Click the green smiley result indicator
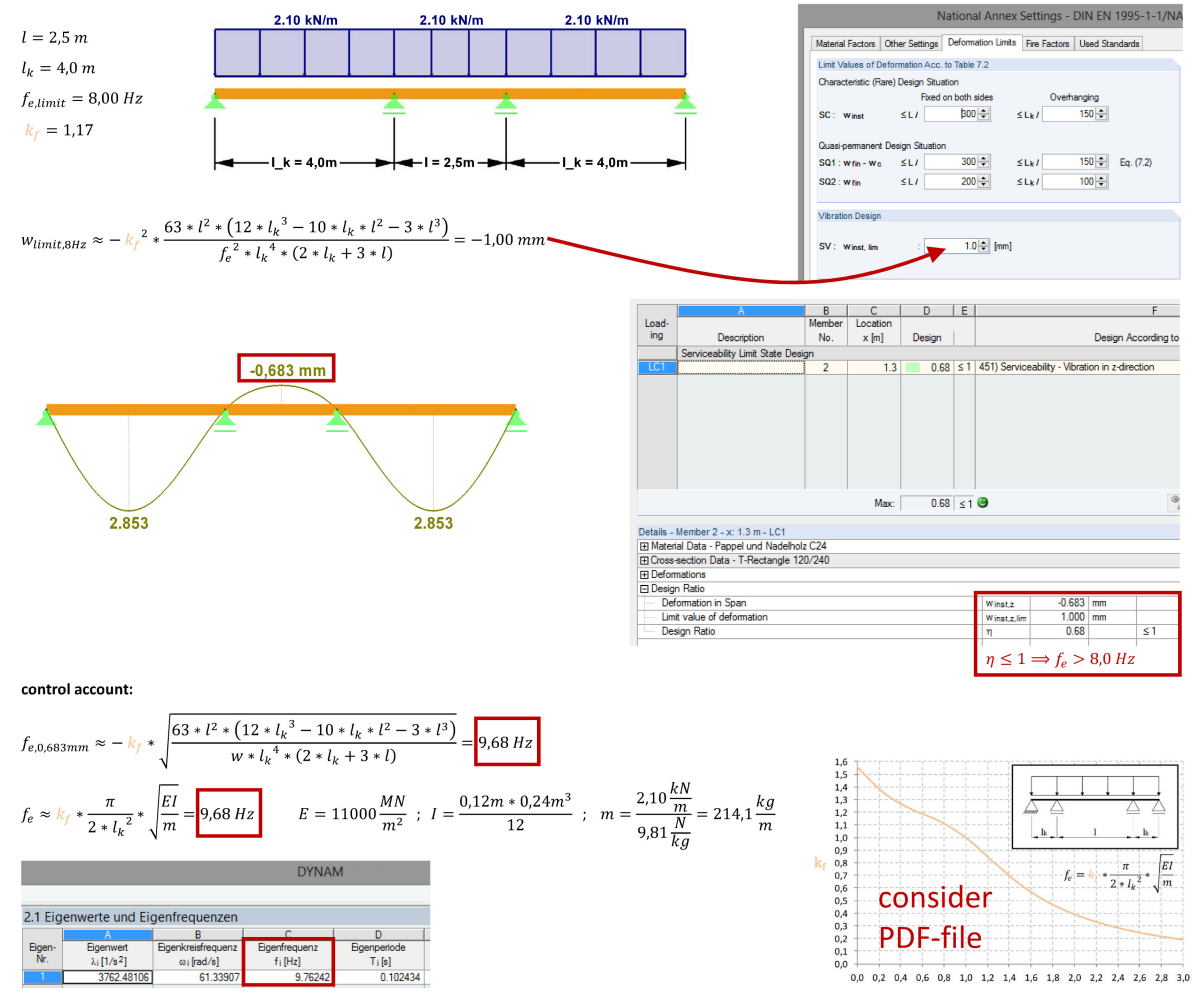 pos(984,501)
